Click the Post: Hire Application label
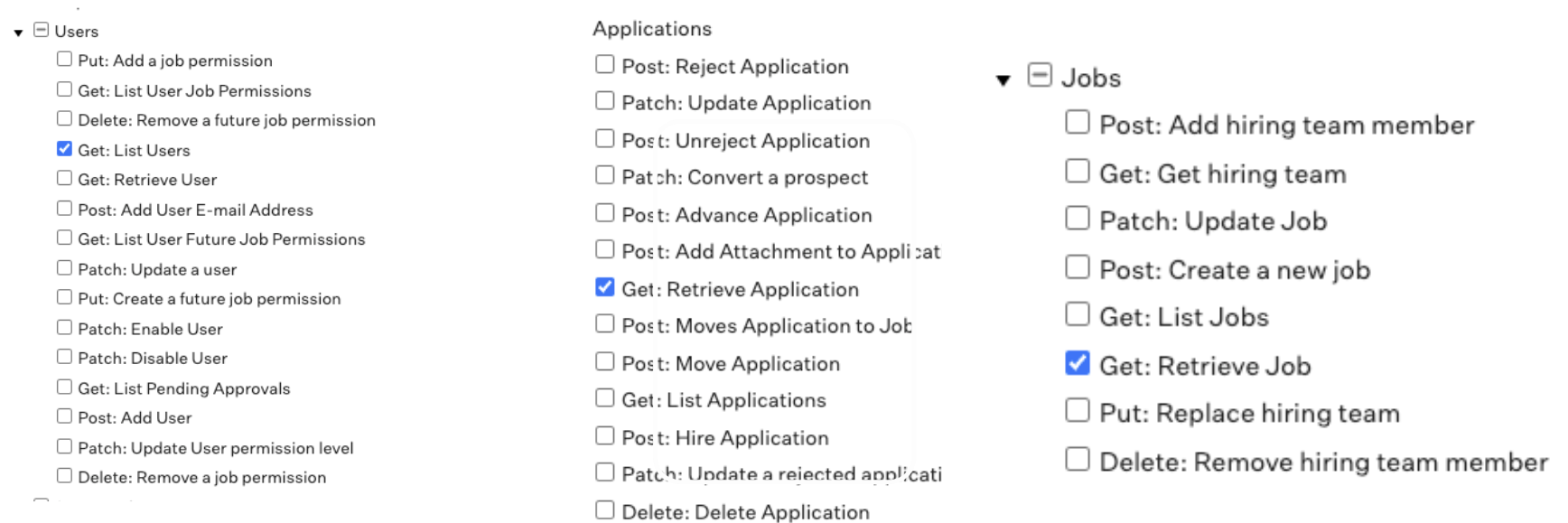The width and height of the screenshot is (1568, 523). pyautogui.click(x=724, y=438)
